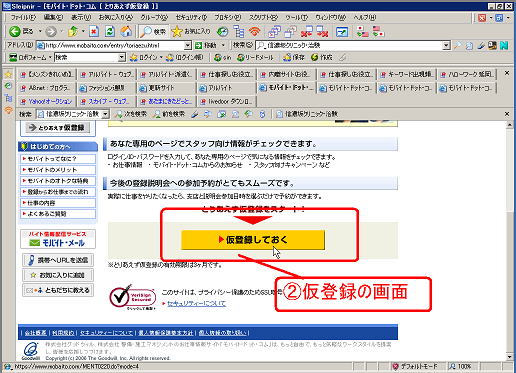The height and width of the screenshot is (373, 516).
Task: Open RoboForm ログイン dropdown arrow
Action: (x=161, y=58)
